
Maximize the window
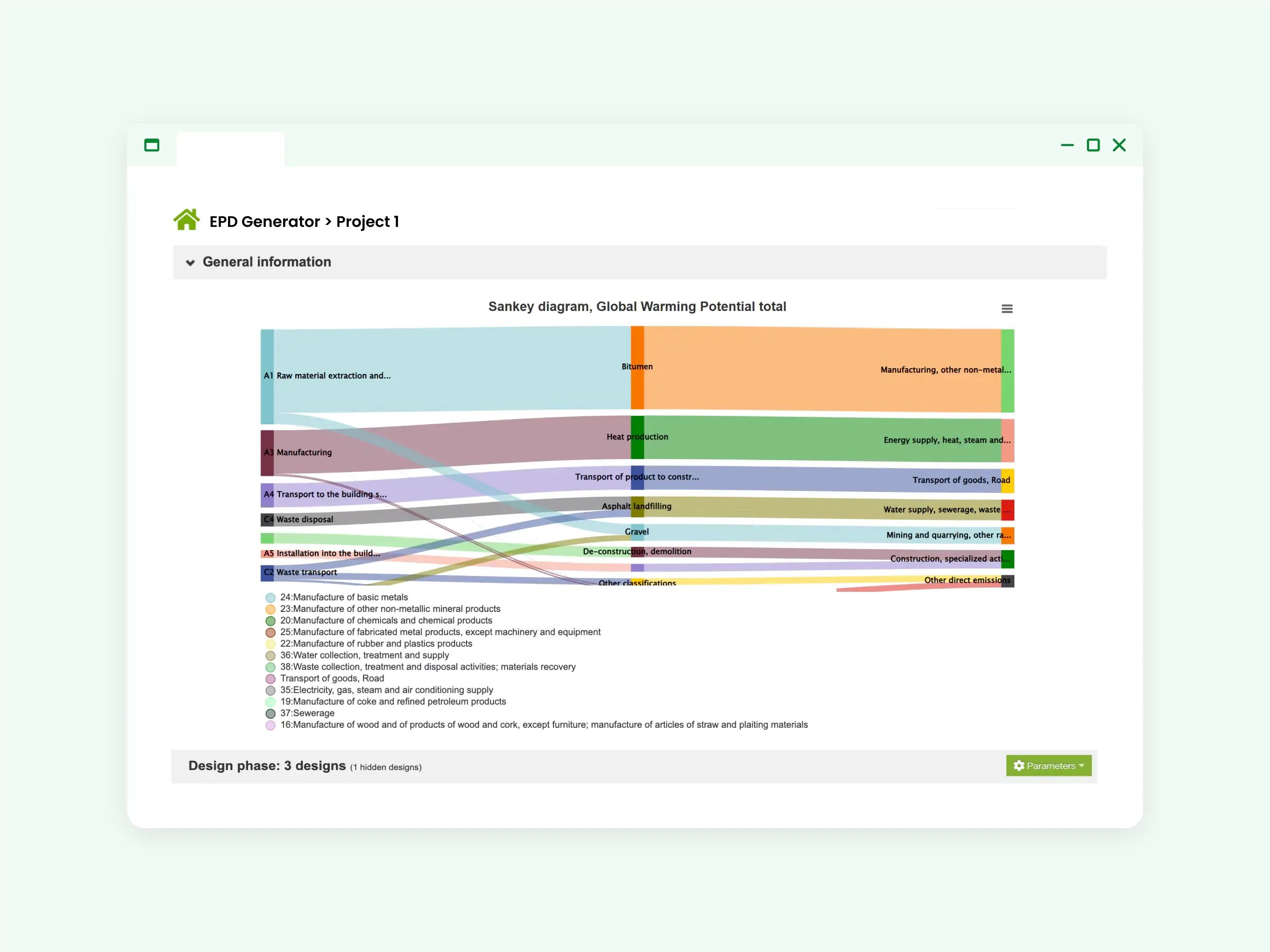pos(1093,145)
